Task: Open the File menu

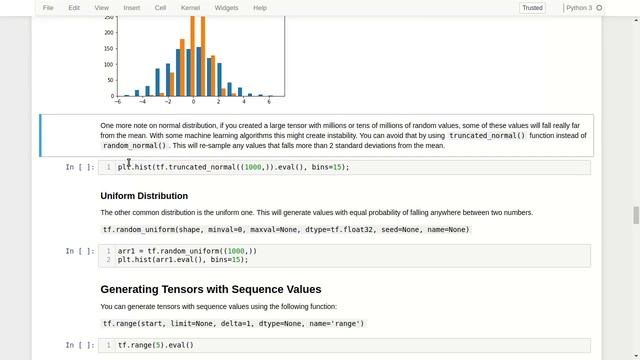Action: tap(48, 8)
